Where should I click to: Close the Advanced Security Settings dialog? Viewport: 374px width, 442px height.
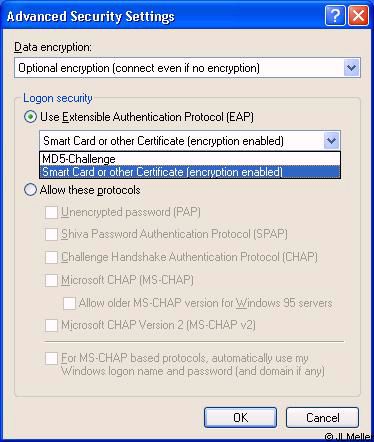(x=358, y=16)
